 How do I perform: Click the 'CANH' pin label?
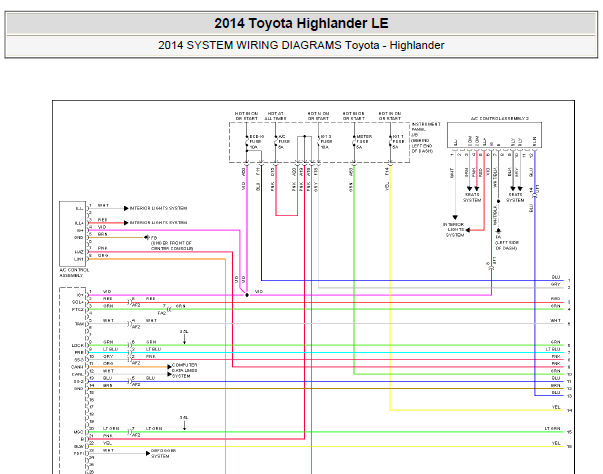click(x=78, y=367)
